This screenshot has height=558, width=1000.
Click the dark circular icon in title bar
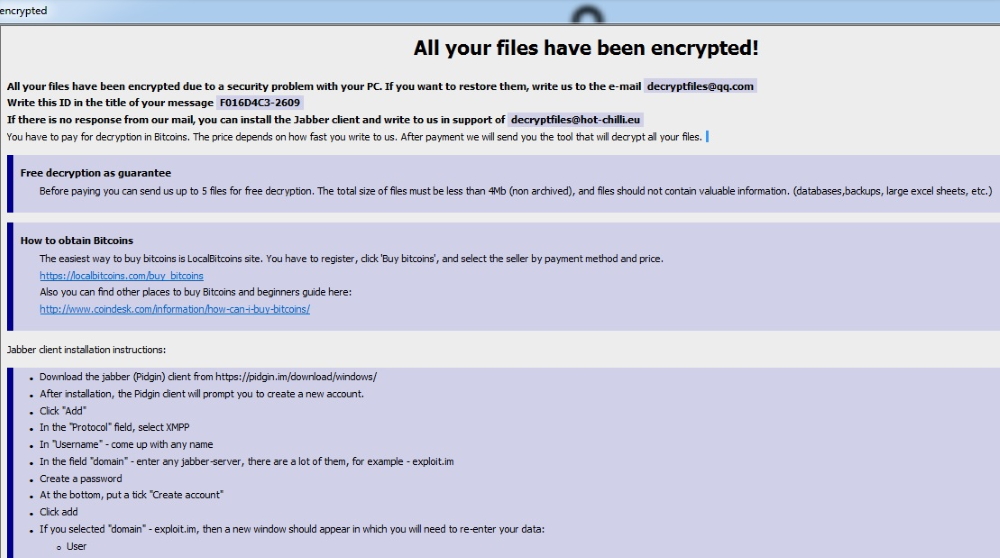pos(587,15)
